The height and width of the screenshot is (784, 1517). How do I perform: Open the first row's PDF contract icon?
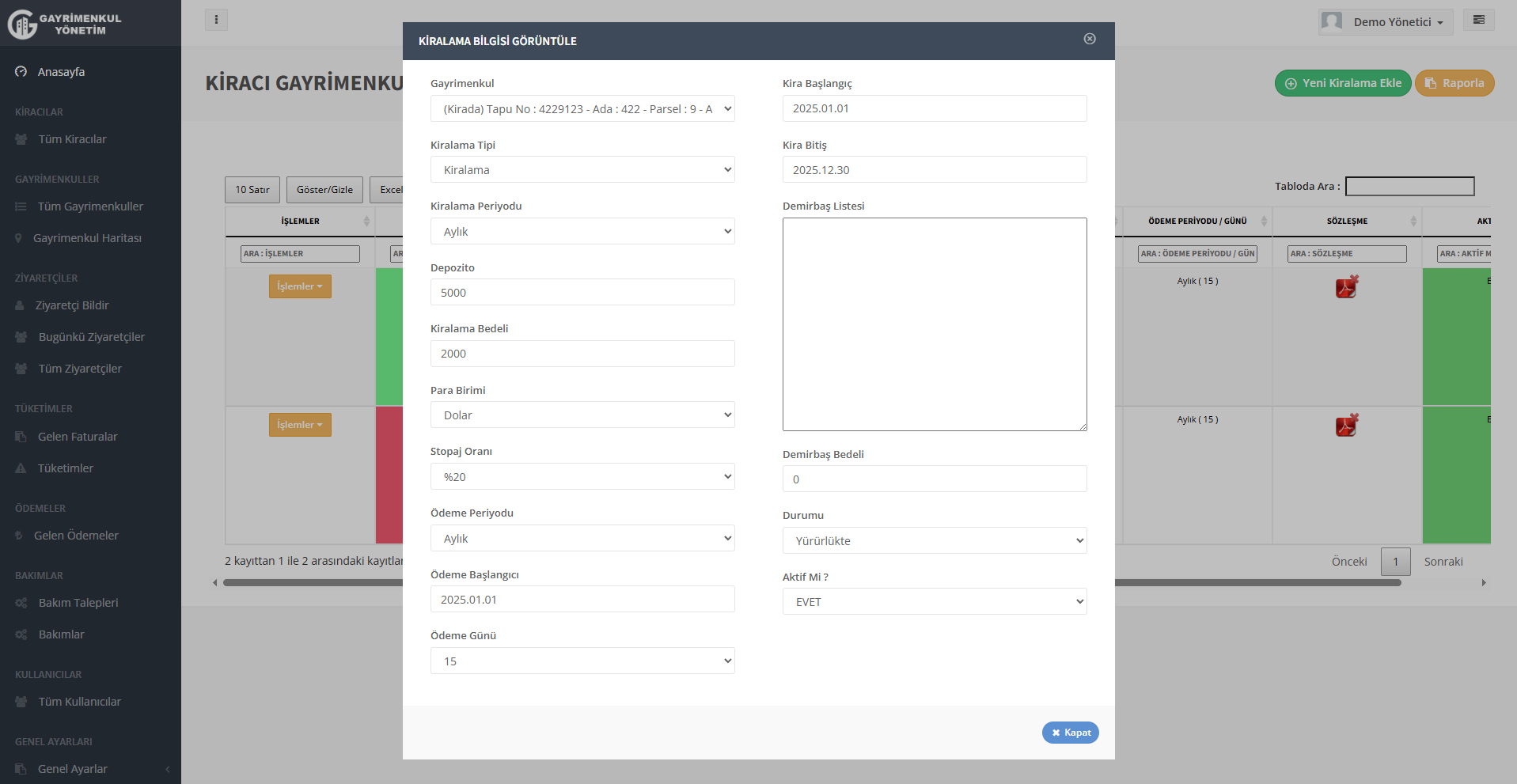(x=1346, y=286)
